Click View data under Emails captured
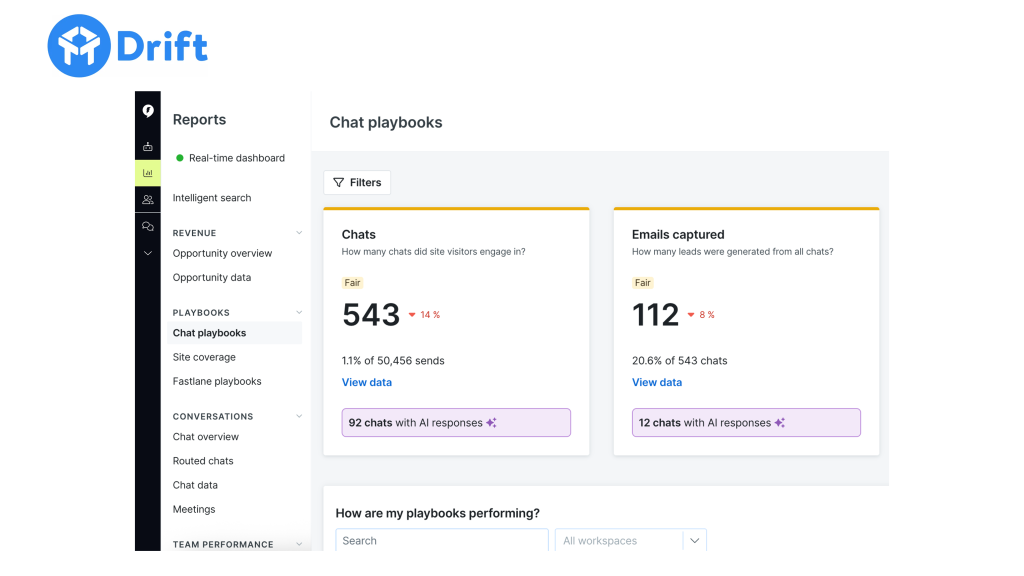 (x=656, y=382)
